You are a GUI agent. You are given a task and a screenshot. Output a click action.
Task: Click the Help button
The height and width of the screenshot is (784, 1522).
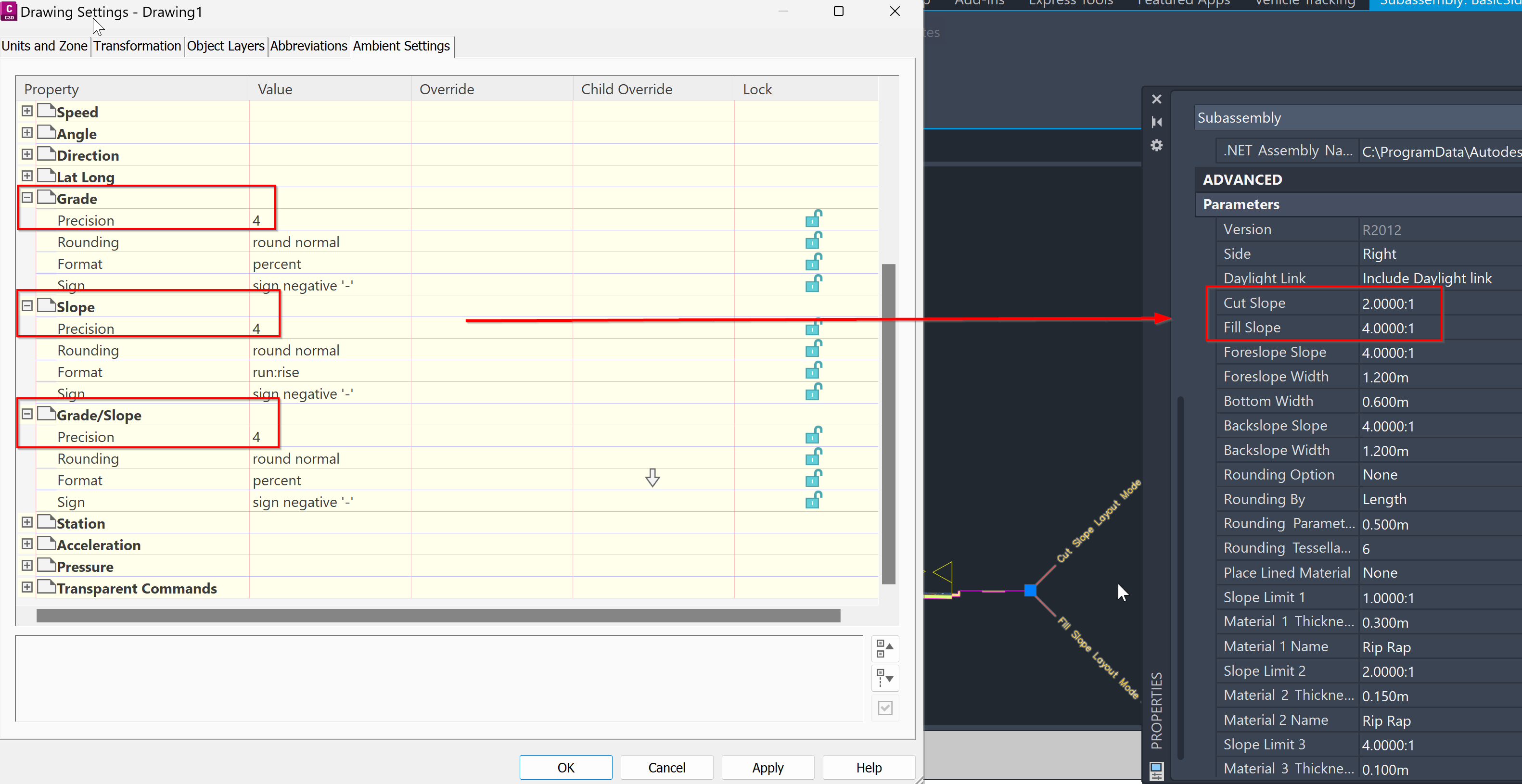[x=869, y=767]
